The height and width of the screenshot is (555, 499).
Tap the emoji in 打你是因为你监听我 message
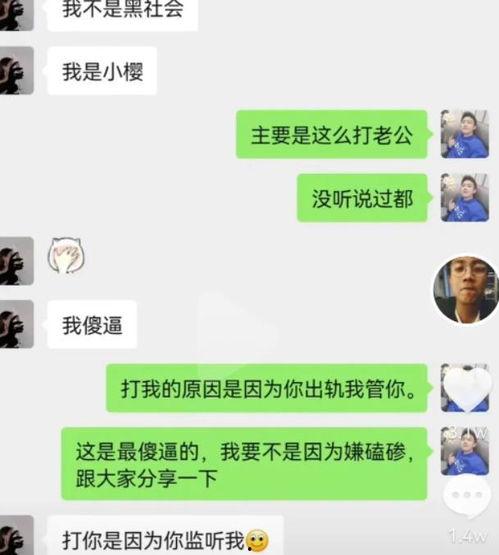(x=257, y=540)
